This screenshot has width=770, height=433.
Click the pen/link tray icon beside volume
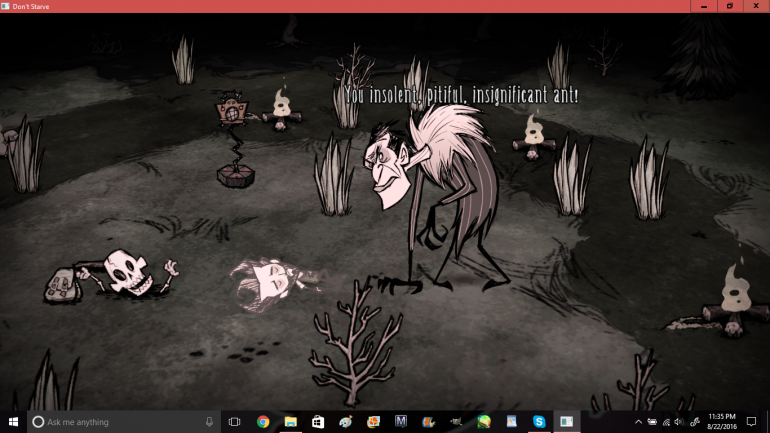coord(695,422)
